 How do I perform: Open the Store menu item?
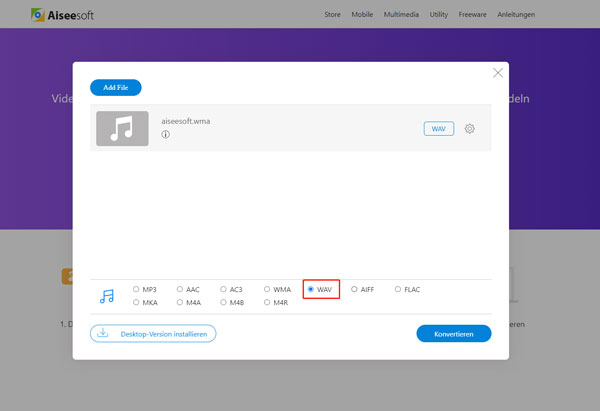click(336, 15)
